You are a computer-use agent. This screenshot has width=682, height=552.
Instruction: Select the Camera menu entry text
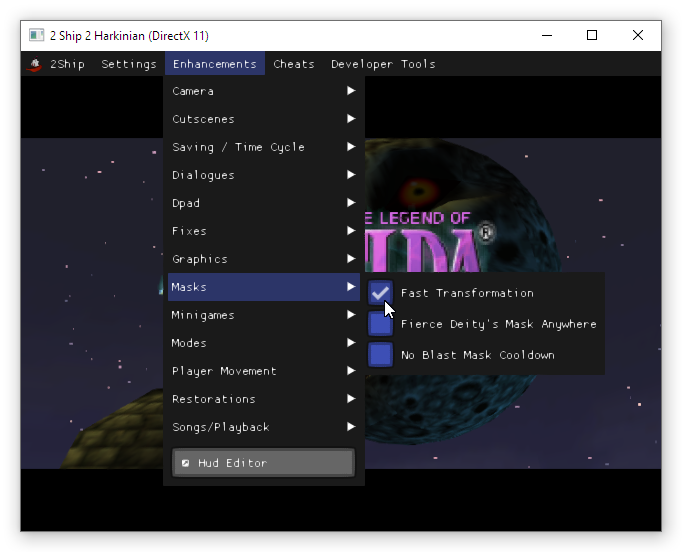pos(193,91)
